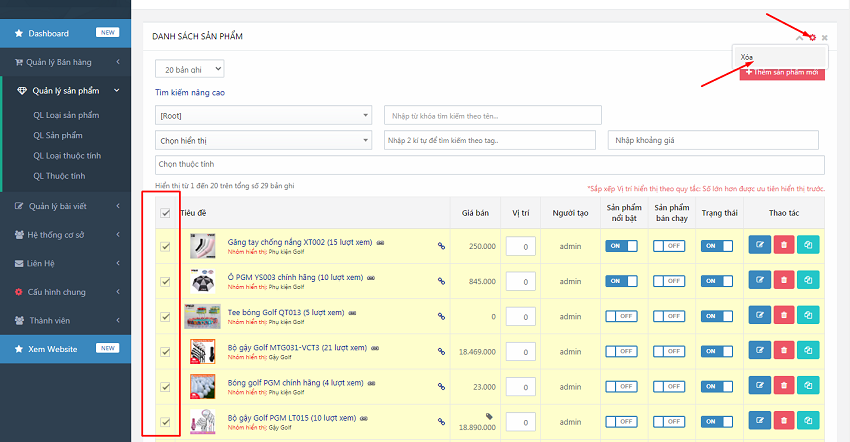Select Xóa from the settings popup menu

tap(748, 57)
